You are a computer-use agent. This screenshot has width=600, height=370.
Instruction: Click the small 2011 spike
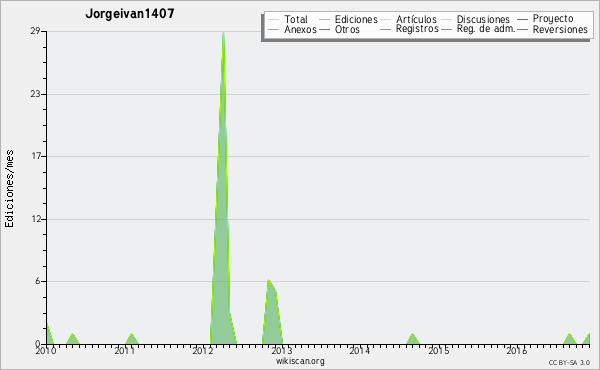pyautogui.click(x=132, y=339)
